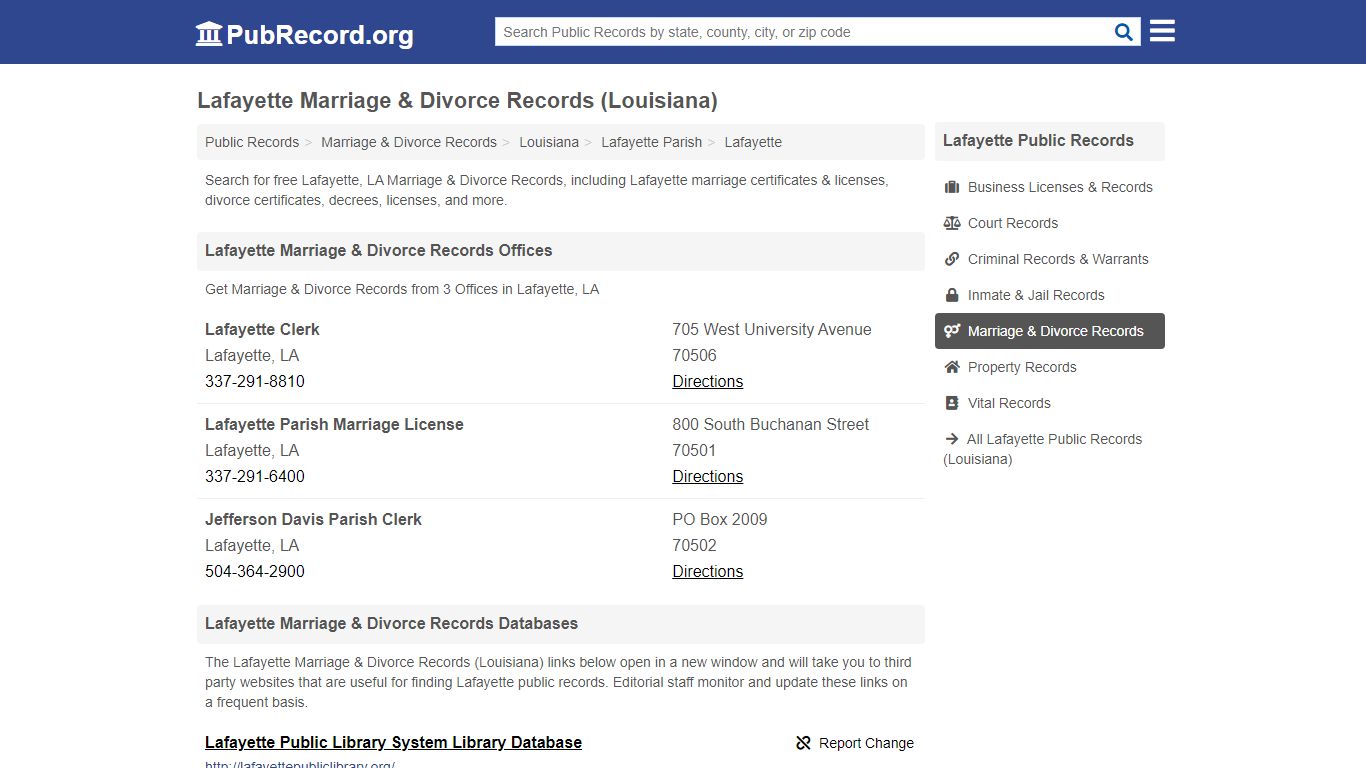This screenshot has height=768, width=1366.
Task: Get Directions to Lafayette Parish Marriage License
Action: (x=708, y=476)
